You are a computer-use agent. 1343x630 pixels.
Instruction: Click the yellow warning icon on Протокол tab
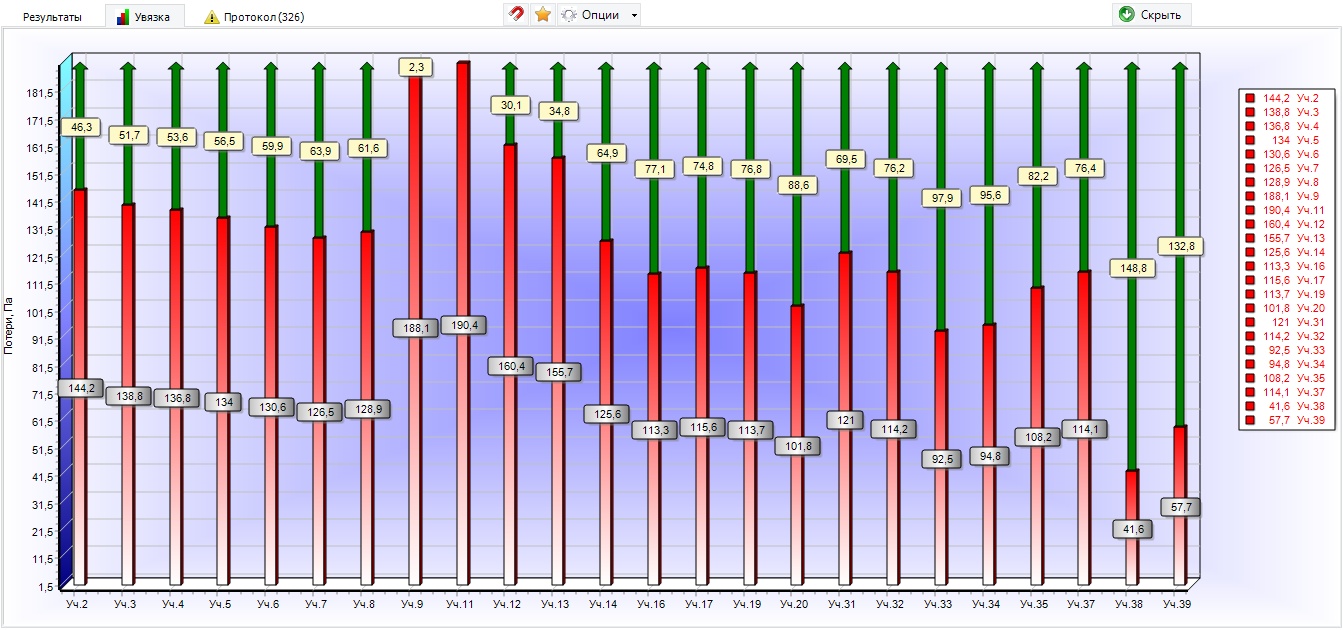pyautogui.click(x=212, y=17)
